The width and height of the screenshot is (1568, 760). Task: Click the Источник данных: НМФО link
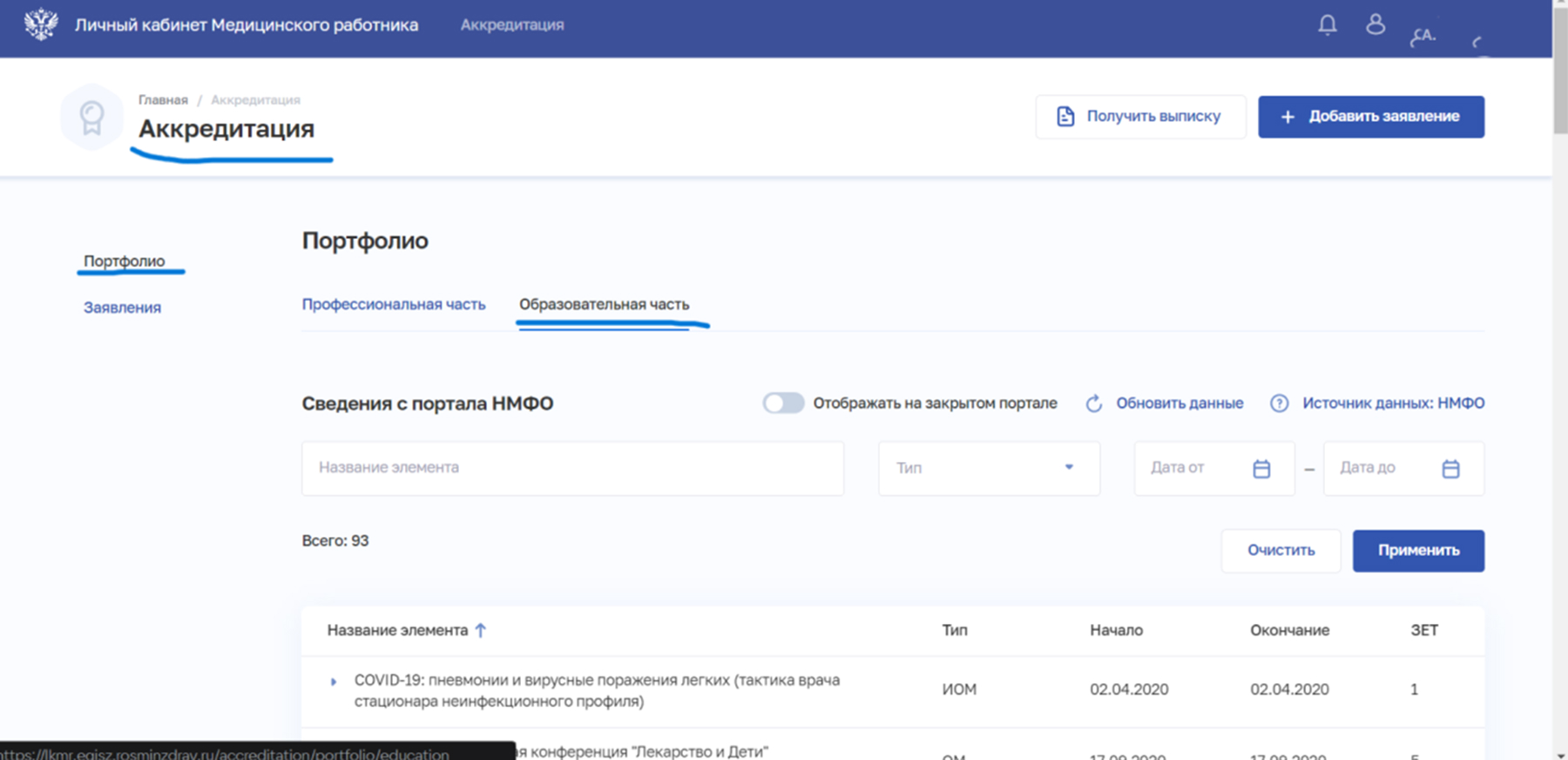tap(1394, 404)
